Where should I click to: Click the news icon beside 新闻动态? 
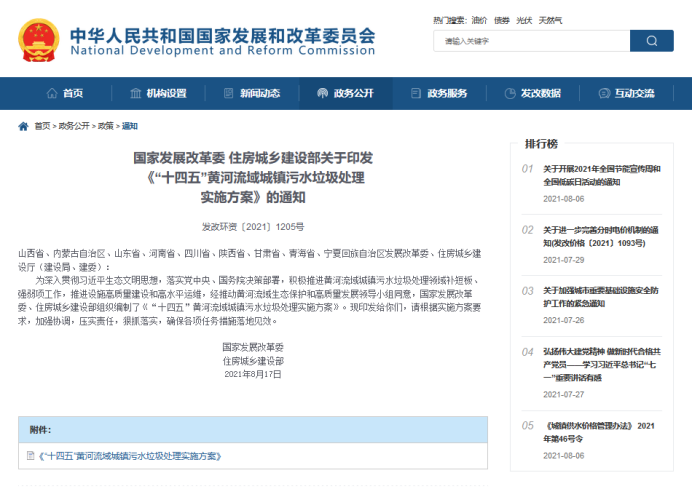pos(229,93)
